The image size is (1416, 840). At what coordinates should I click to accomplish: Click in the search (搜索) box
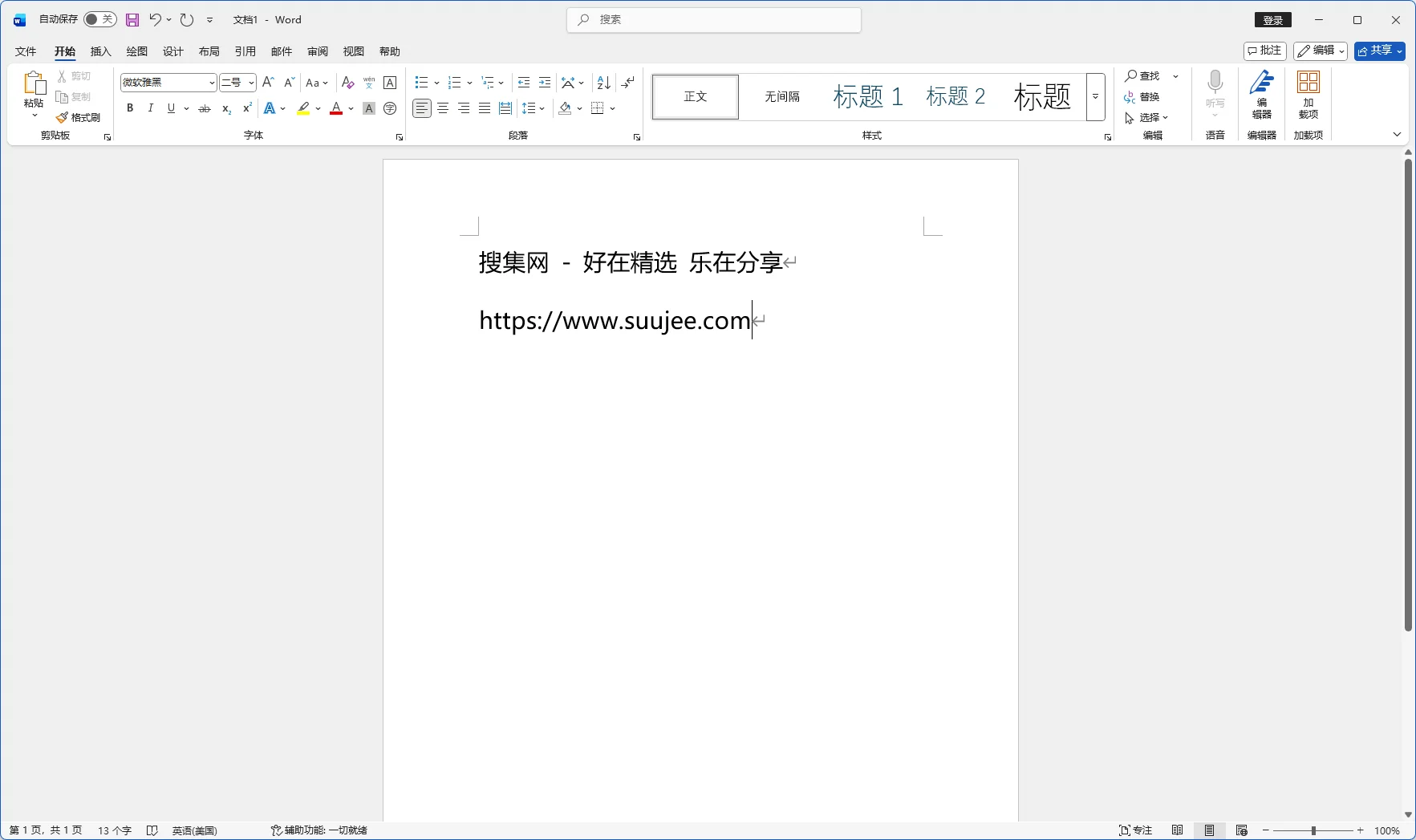point(714,20)
